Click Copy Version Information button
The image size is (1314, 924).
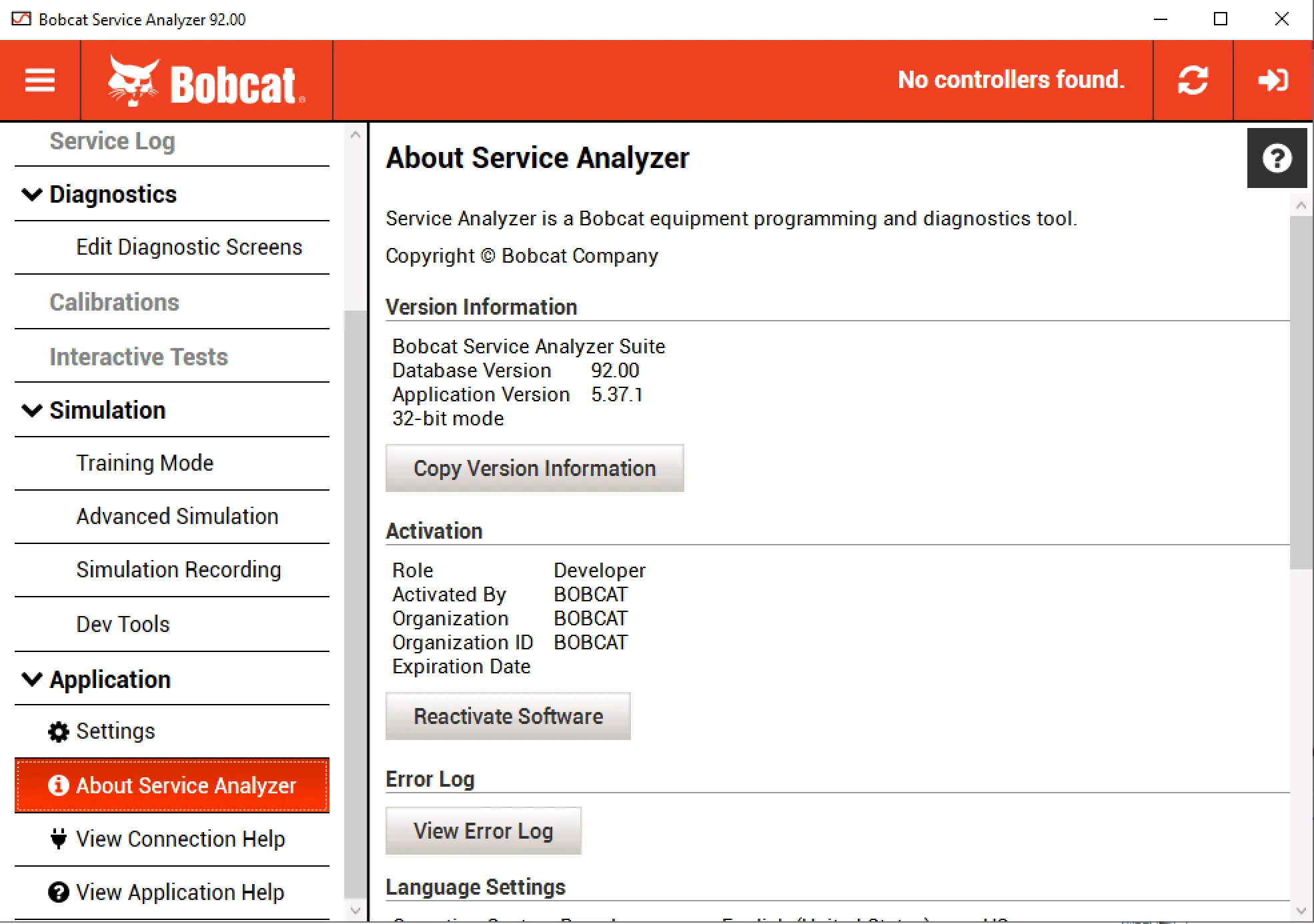[534, 468]
